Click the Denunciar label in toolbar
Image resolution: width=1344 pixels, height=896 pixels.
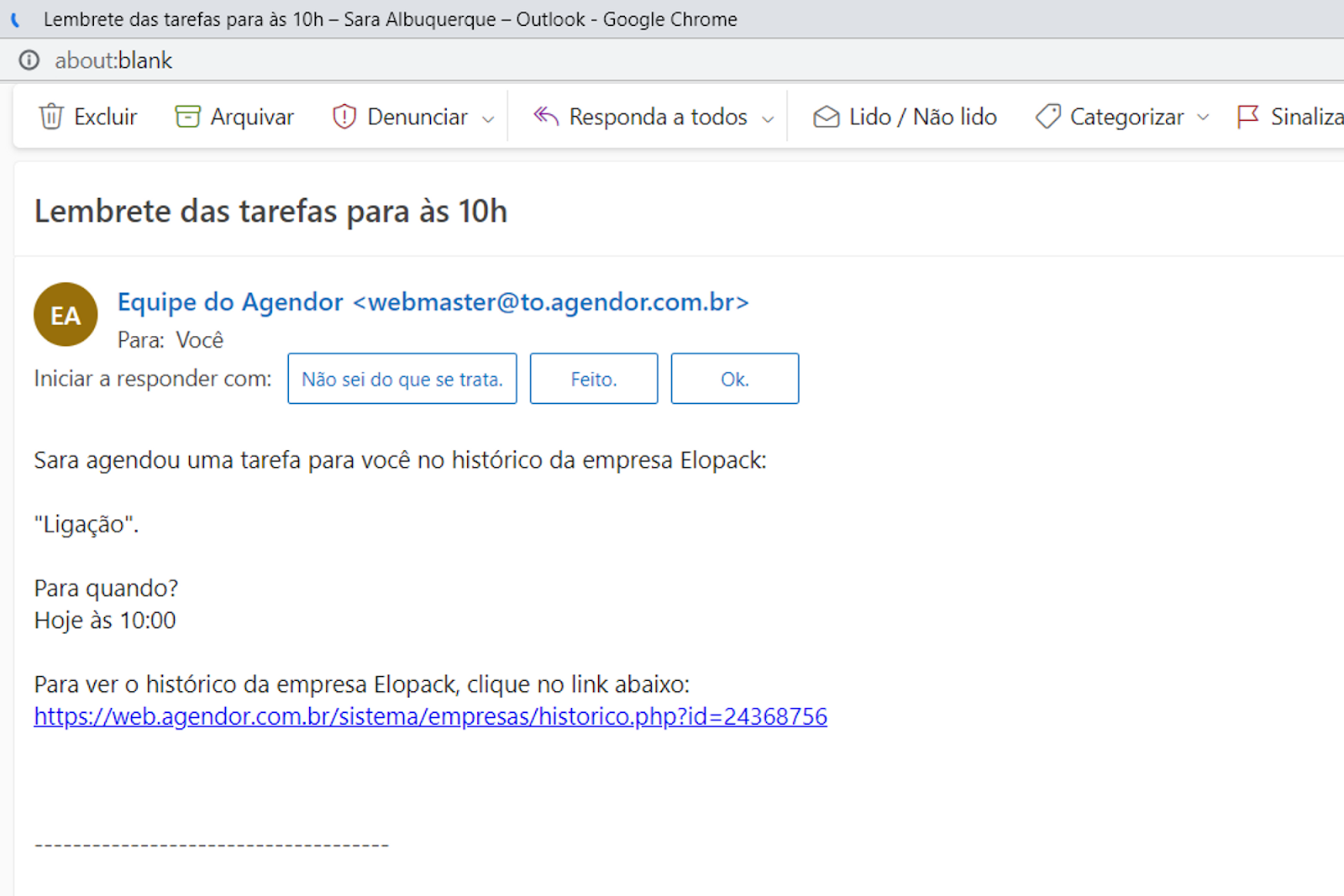click(x=417, y=117)
